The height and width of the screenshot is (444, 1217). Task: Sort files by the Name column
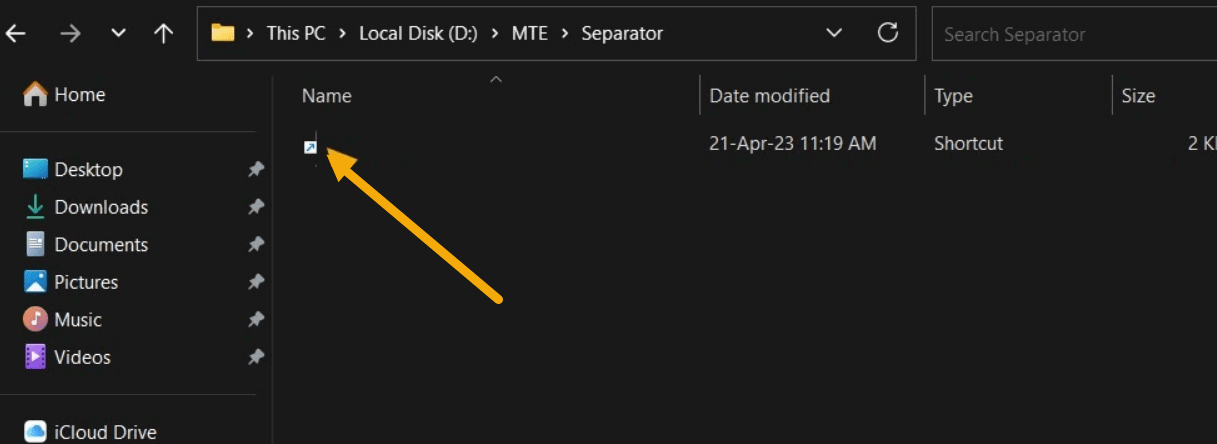pyautogui.click(x=327, y=96)
